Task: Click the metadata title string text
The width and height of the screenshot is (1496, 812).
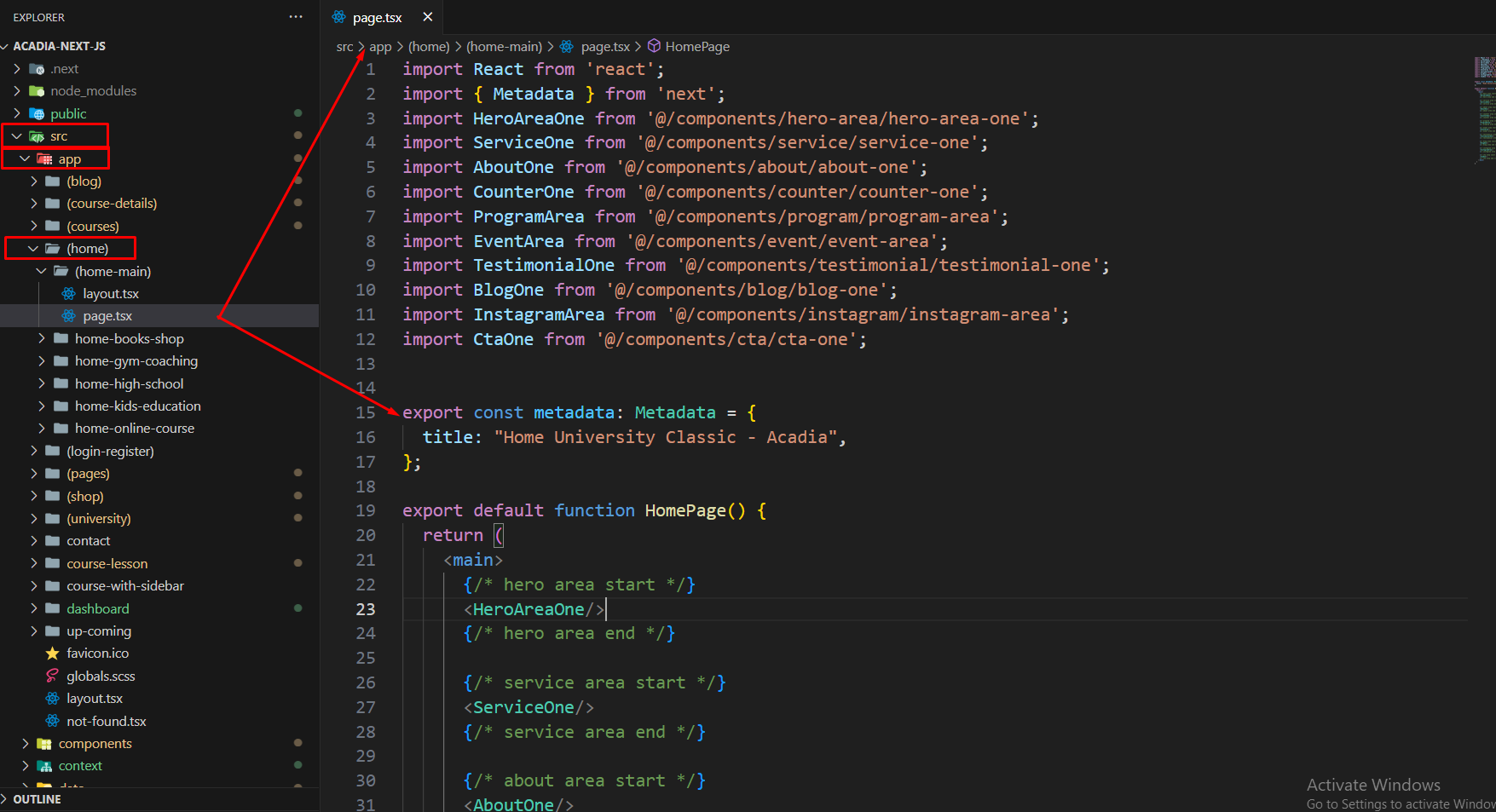Action: click(x=666, y=437)
